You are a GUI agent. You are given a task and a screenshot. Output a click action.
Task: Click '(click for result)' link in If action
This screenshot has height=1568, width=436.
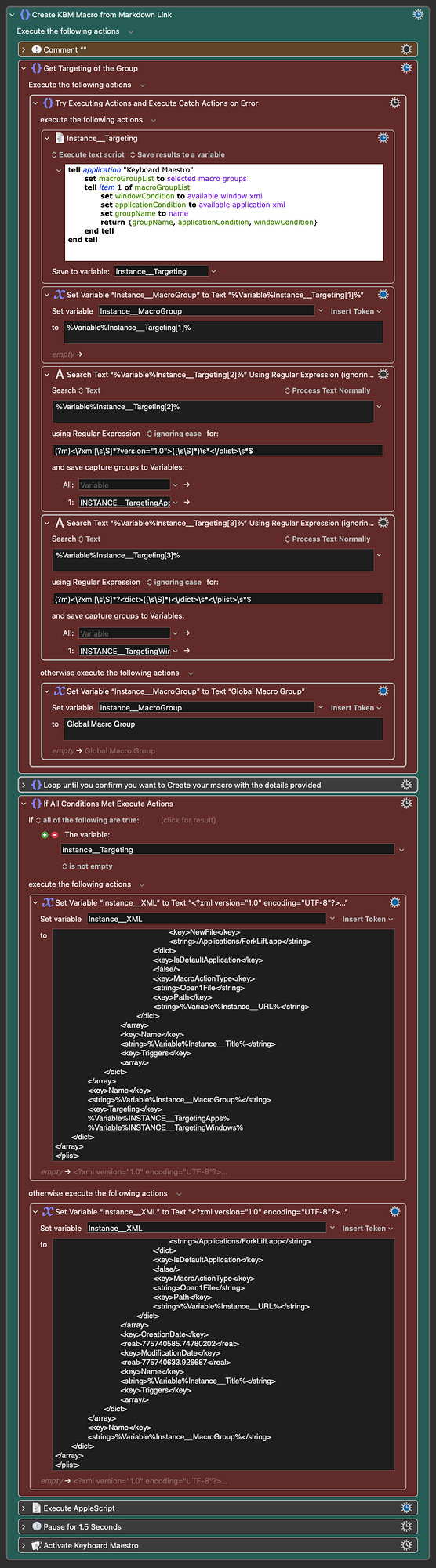tap(187, 820)
